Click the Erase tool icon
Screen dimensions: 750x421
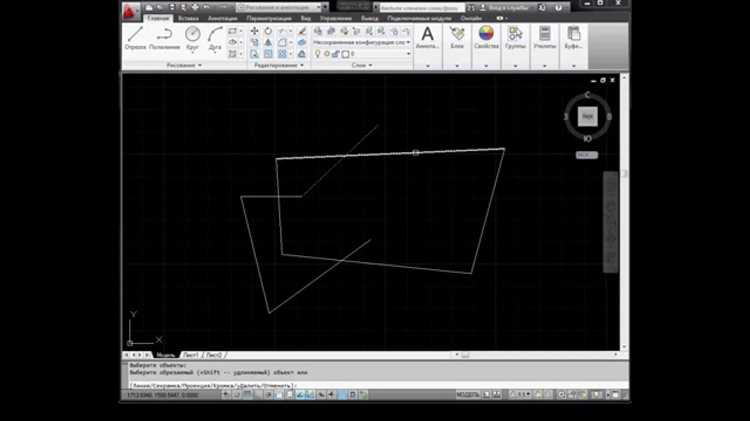(302, 31)
